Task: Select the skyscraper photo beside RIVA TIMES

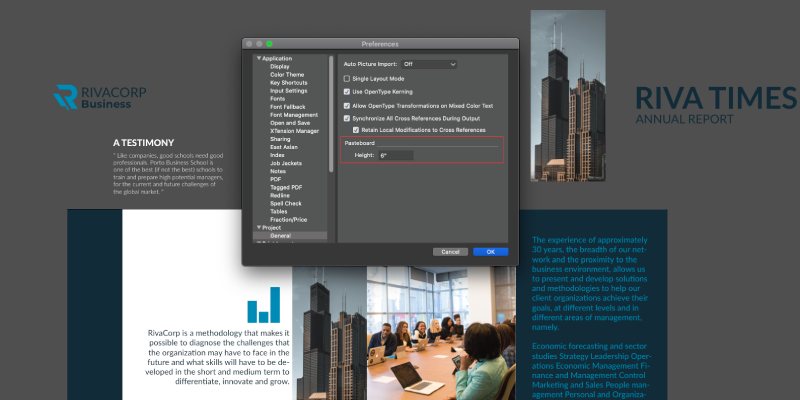Action: click(x=568, y=95)
